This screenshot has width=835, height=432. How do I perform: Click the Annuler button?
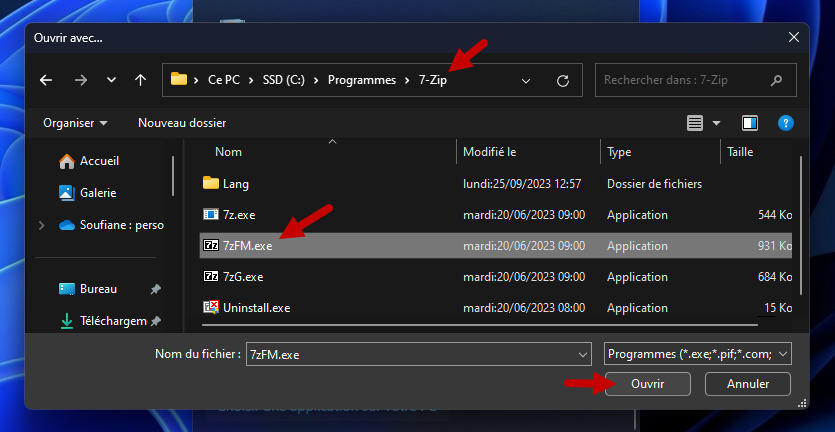(748, 384)
